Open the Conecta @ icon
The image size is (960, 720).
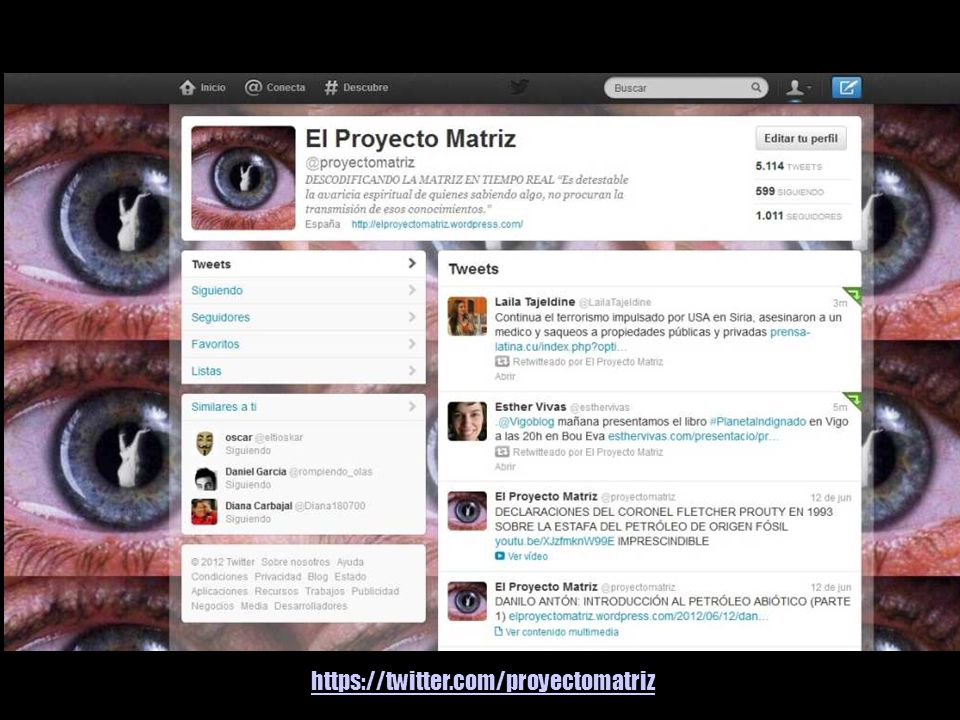point(253,88)
